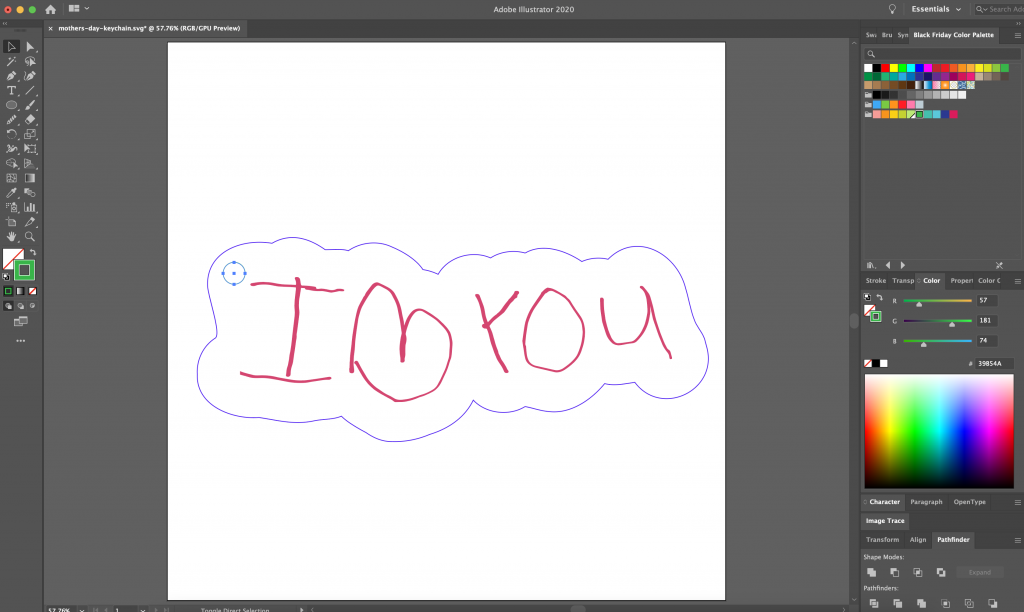Set toolbar paint mode to Gradient
The height and width of the screenshot is (612, 1024).
[x=20, y=291]
